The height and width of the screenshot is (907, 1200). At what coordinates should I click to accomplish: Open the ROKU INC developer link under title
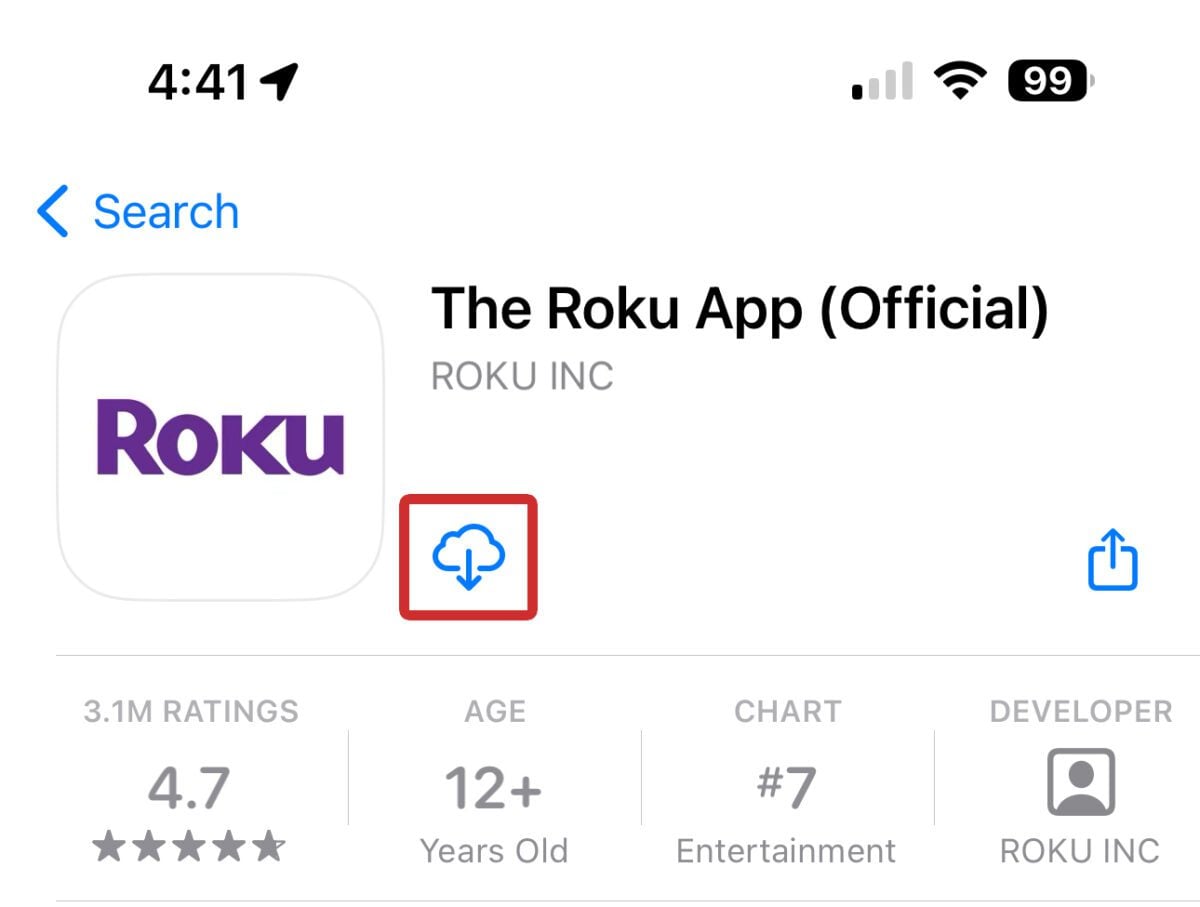(522, 377)
